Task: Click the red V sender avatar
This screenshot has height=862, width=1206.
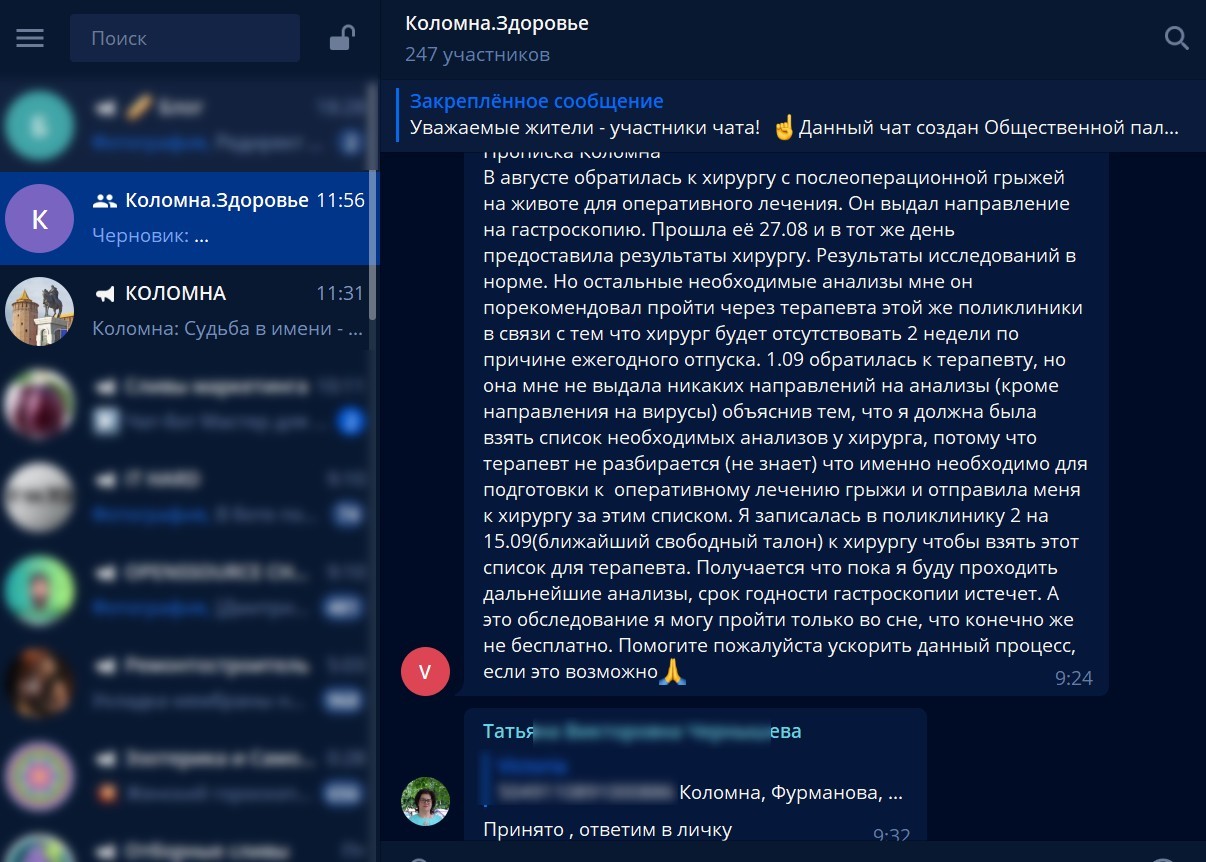Action: (425, 671)
